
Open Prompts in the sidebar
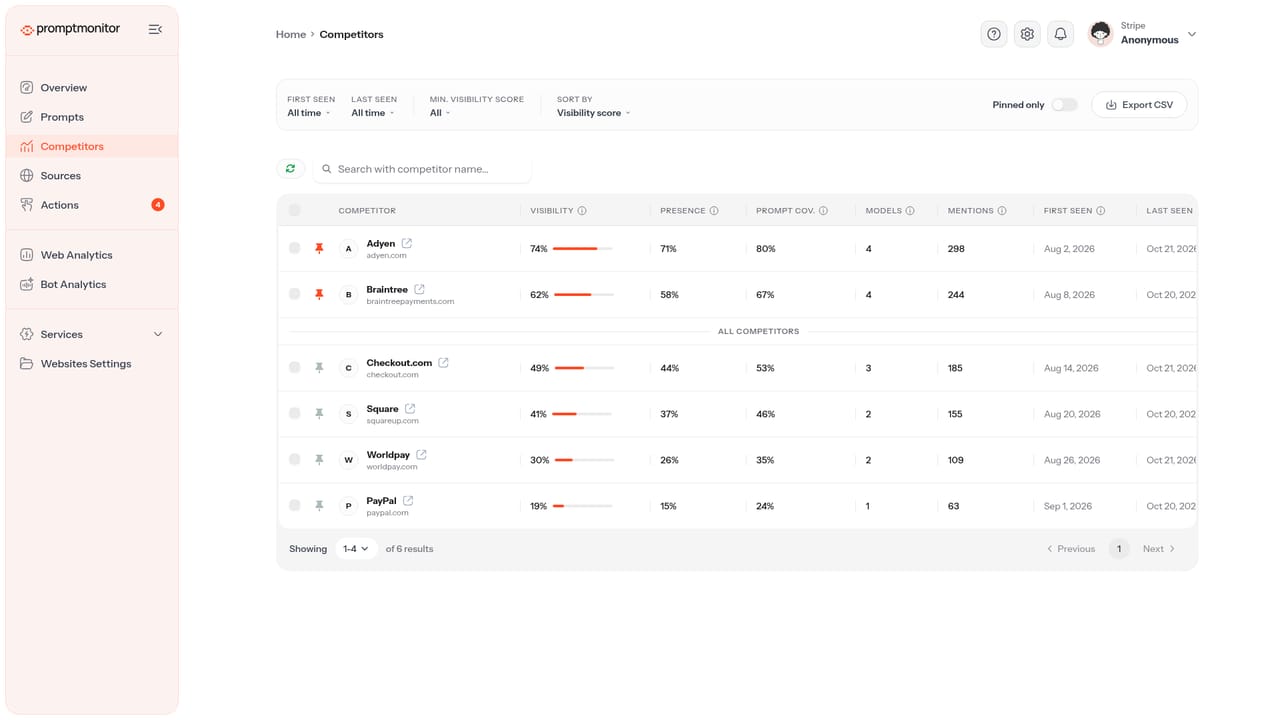click(x=92, y=117)
